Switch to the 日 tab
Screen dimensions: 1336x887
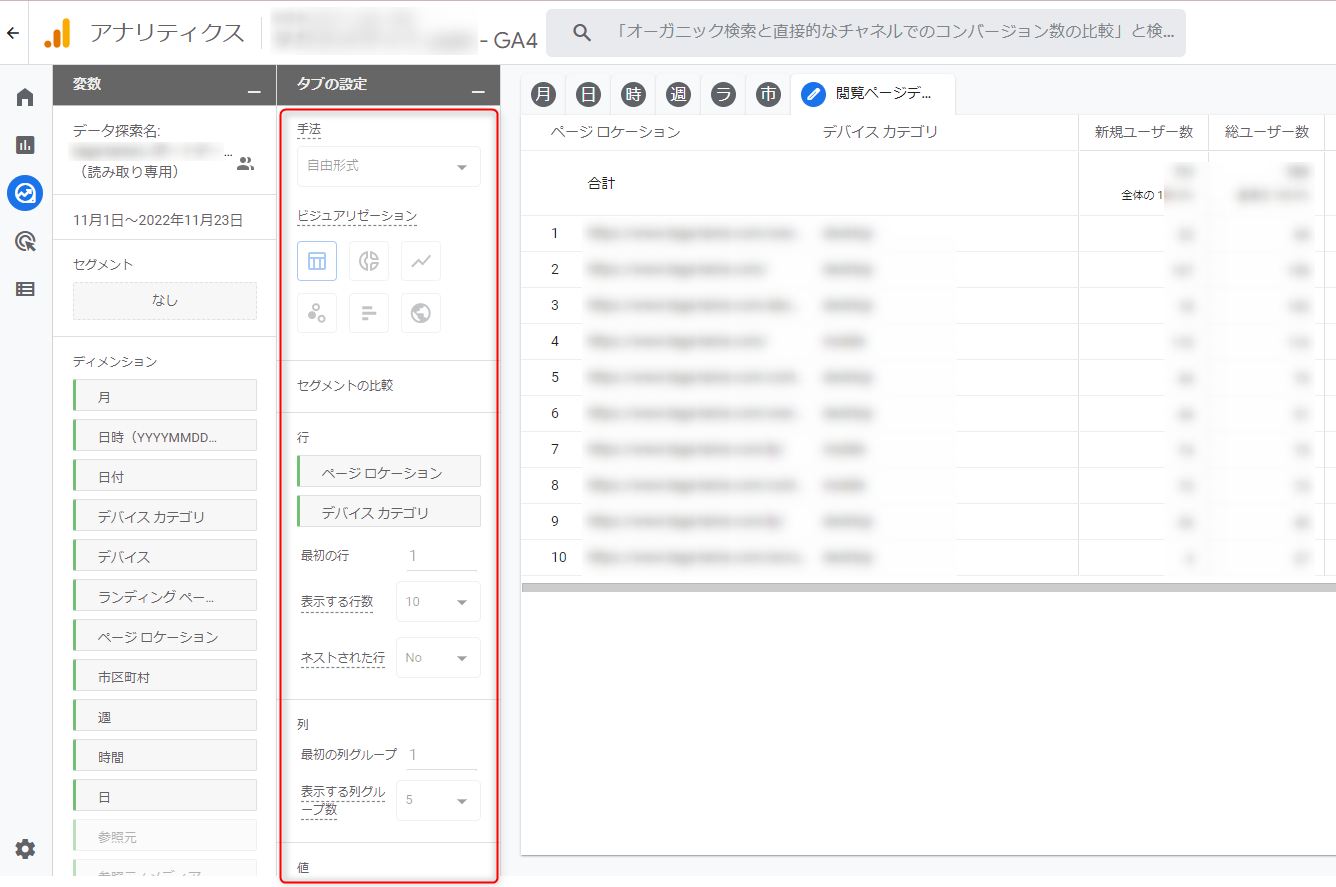point(589,94)
